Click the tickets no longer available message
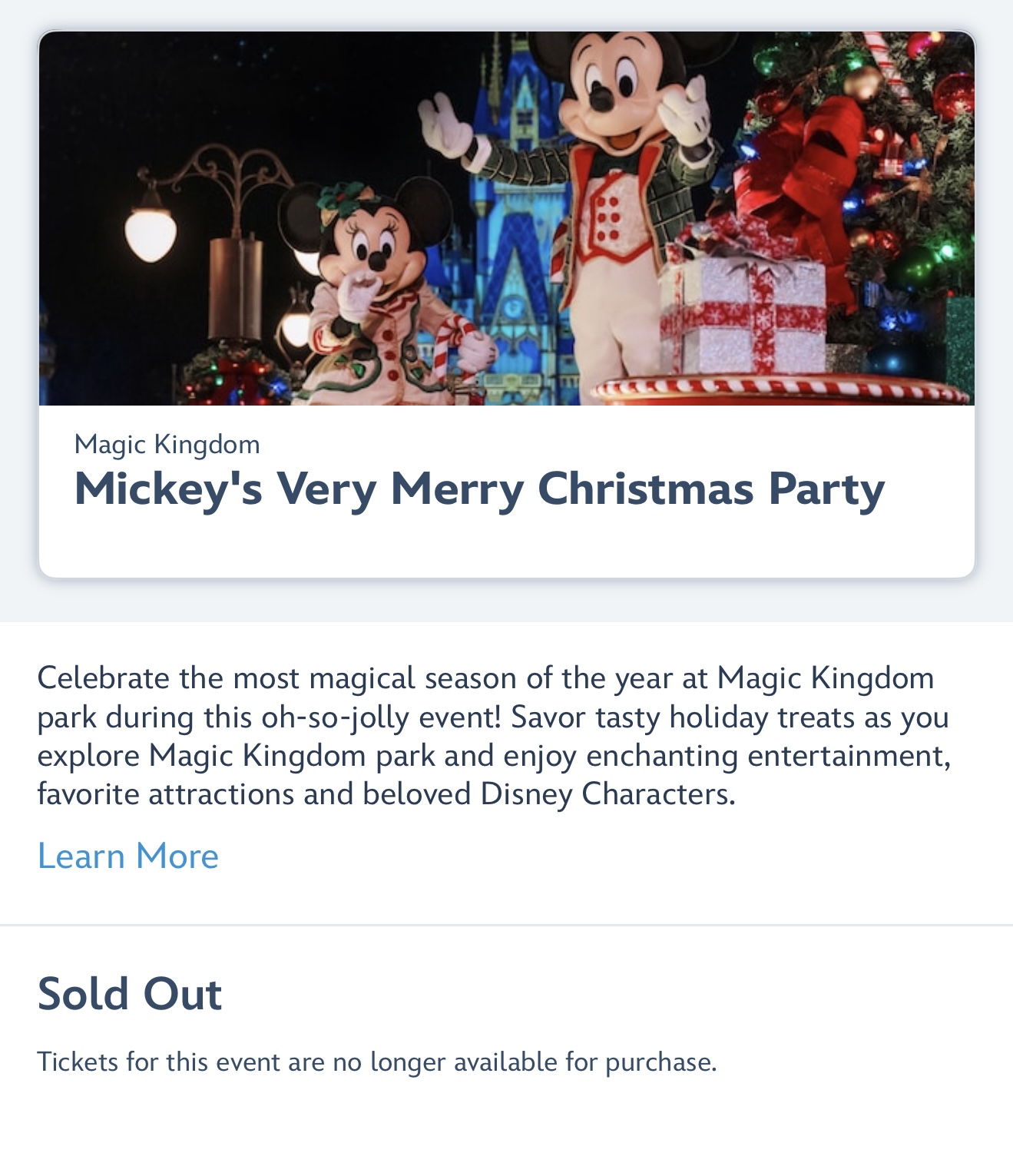1013x1176 pixels. pos(376,1062)
